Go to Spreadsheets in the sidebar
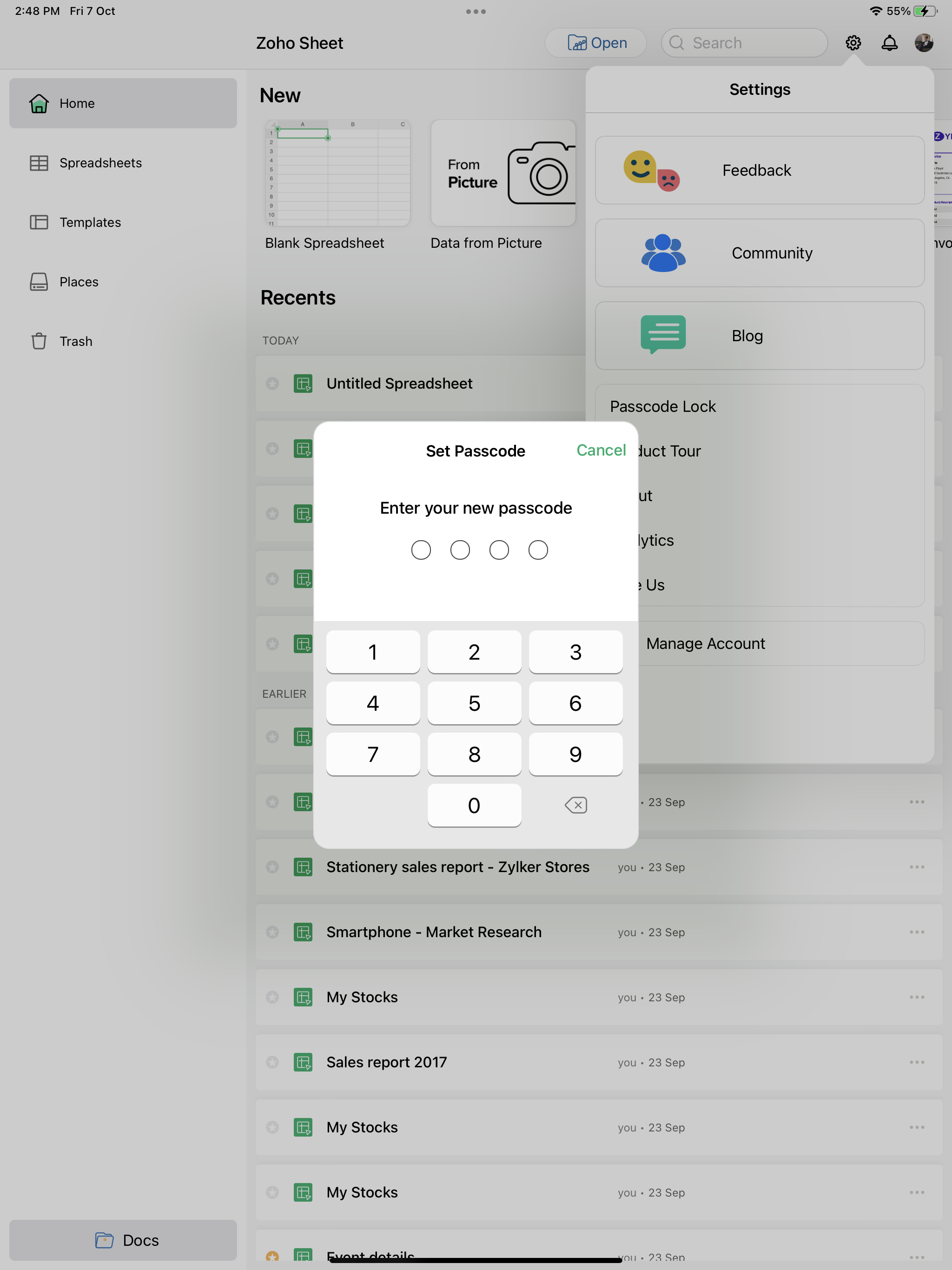The image size is (952, 1270). pos(100,163)
